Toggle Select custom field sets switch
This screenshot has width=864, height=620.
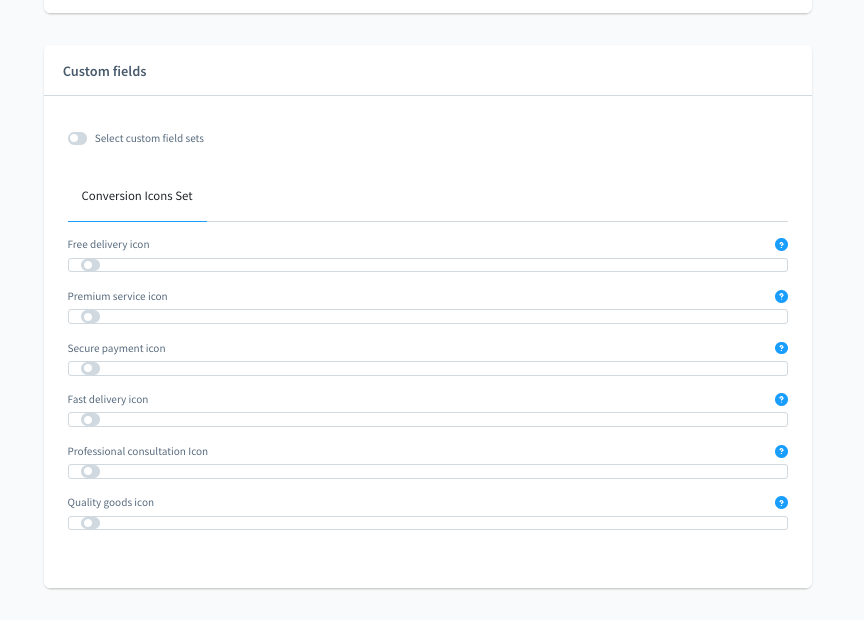pyautogui.click(x=77, y=138)
